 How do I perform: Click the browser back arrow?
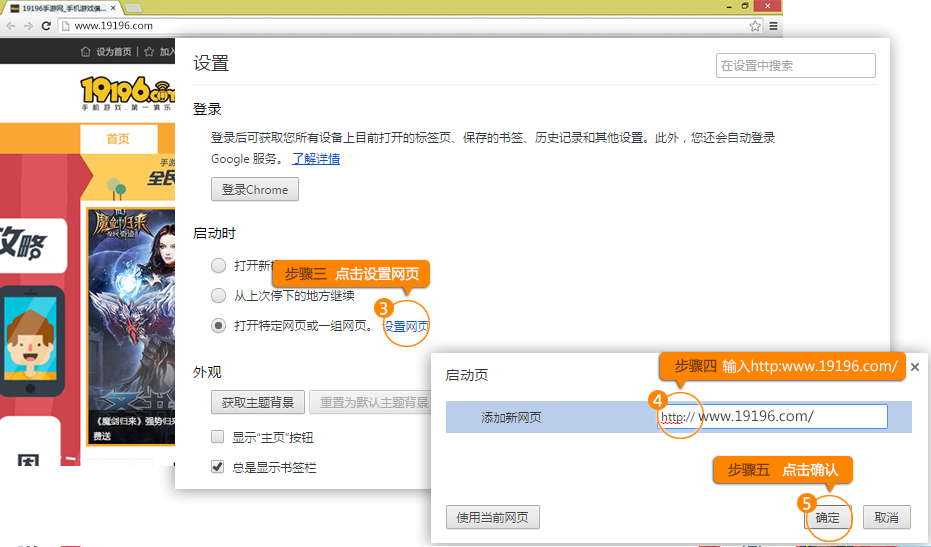9,25
